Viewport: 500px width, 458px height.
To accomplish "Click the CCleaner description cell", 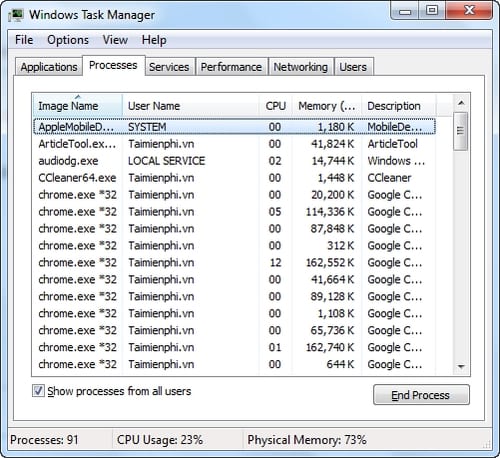I will [389, 178].
